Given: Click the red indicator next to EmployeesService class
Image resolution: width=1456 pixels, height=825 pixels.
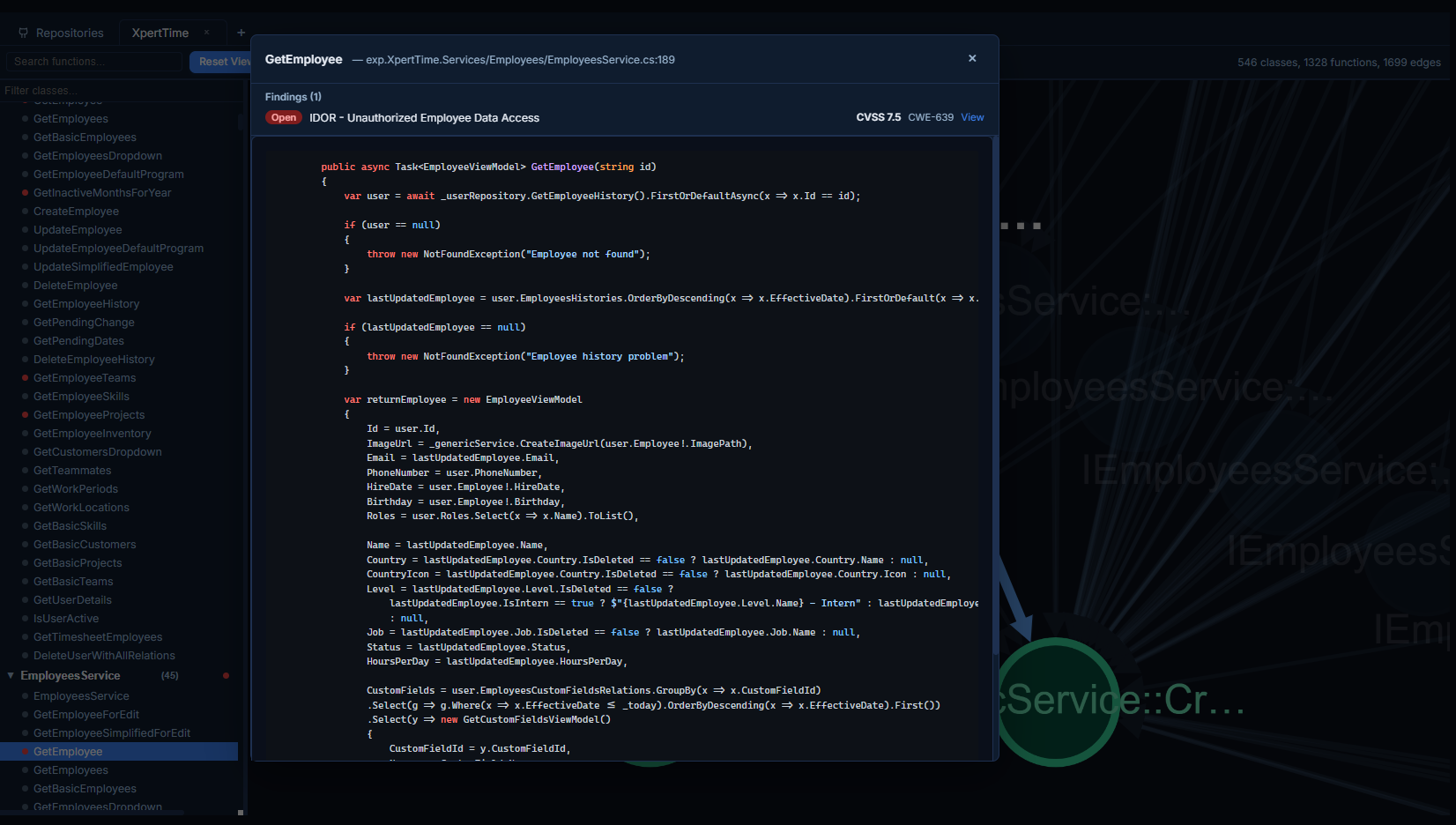Looking at the screenshot, I should click(227, 675).
